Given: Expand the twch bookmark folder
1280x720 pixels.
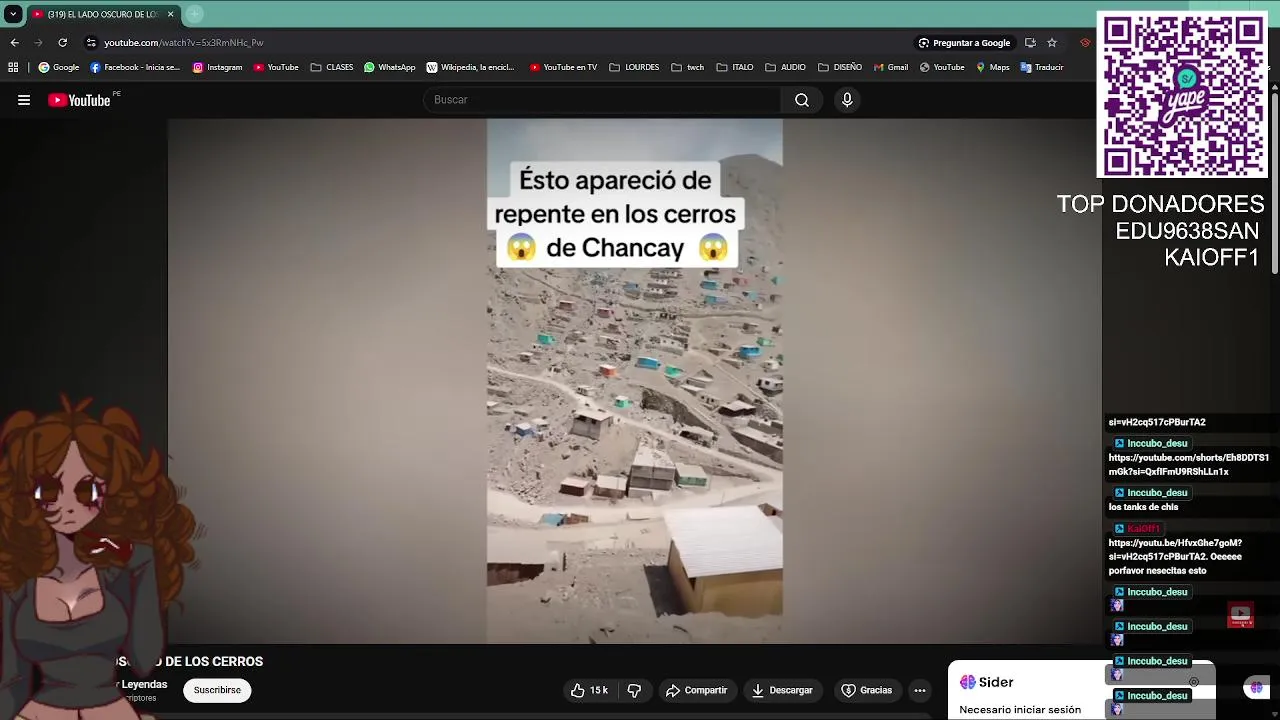Looking at the screenshot, I should (688, 67).
